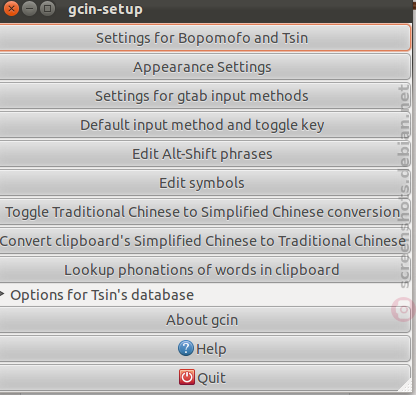Click the Help text label
The height and width of the screenshot is (395, 416).
211,349
